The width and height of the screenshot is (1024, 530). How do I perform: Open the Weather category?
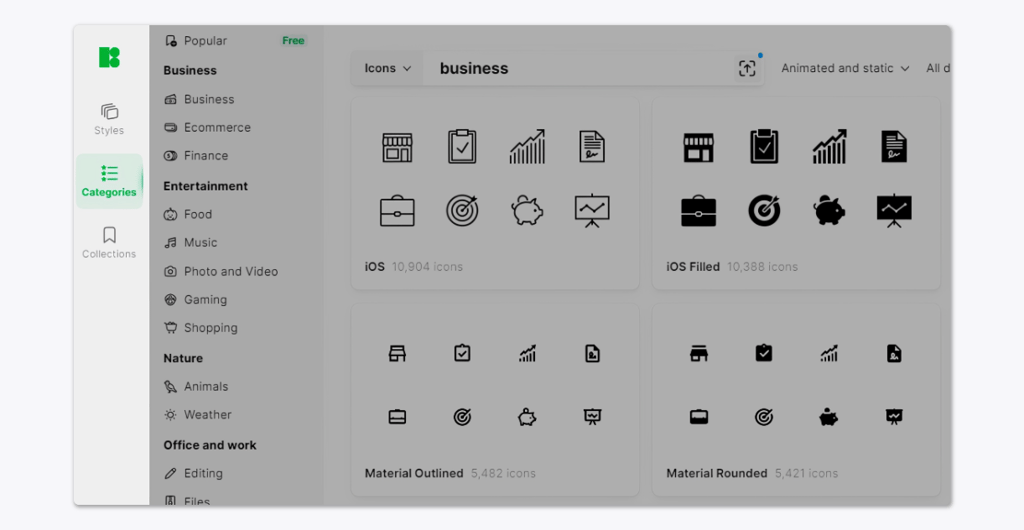point(197,414)
